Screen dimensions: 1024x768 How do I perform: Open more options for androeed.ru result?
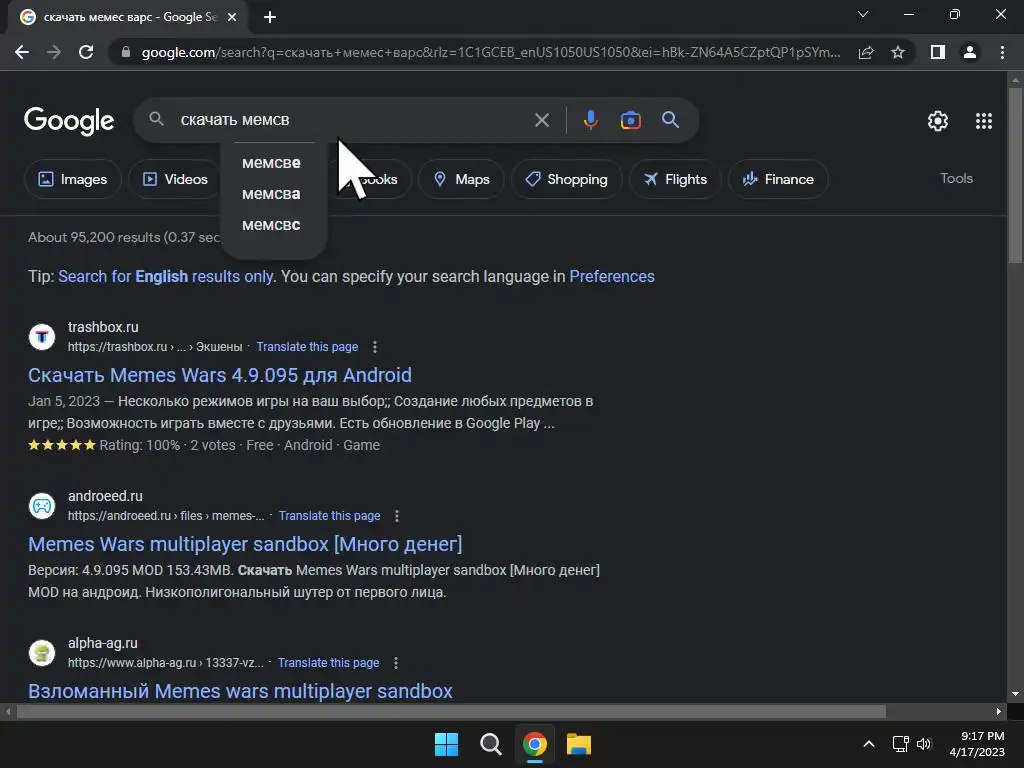tap(396, 516)
